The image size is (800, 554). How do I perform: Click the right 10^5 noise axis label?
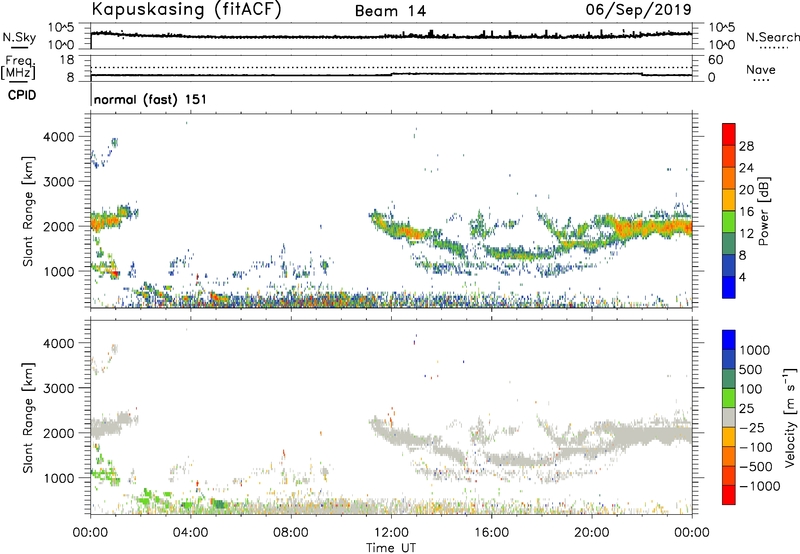[722, 28]
